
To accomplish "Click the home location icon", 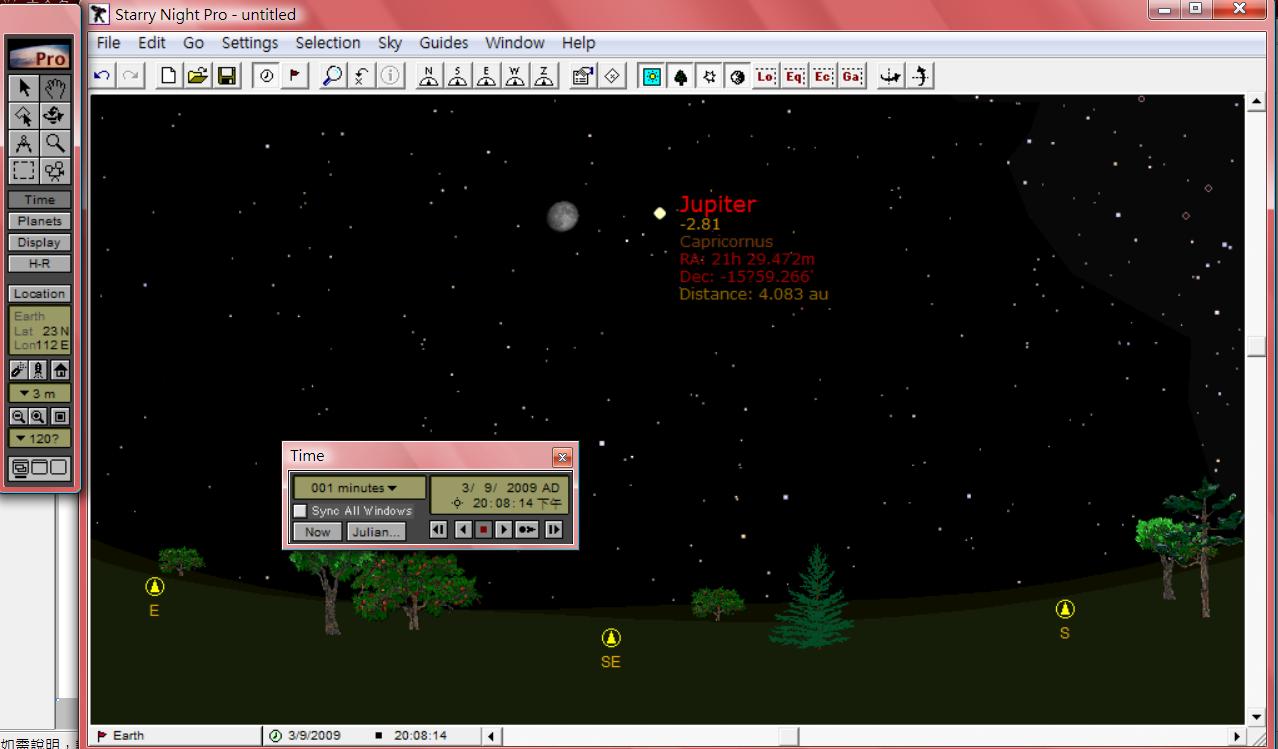I will click(x=60, y=370).
